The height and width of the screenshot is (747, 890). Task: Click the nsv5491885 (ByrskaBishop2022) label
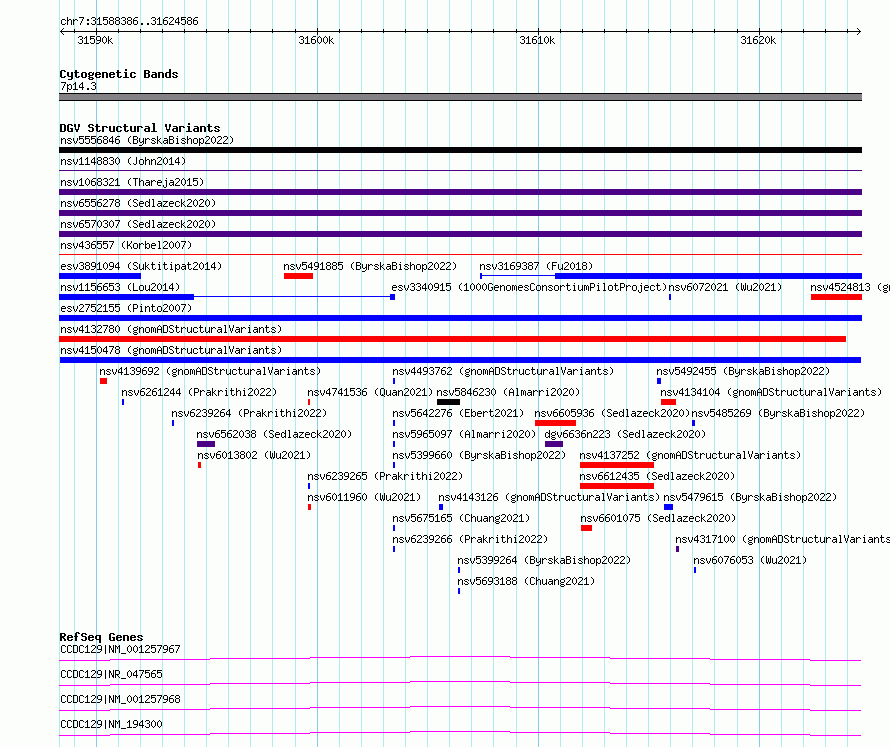370,266
